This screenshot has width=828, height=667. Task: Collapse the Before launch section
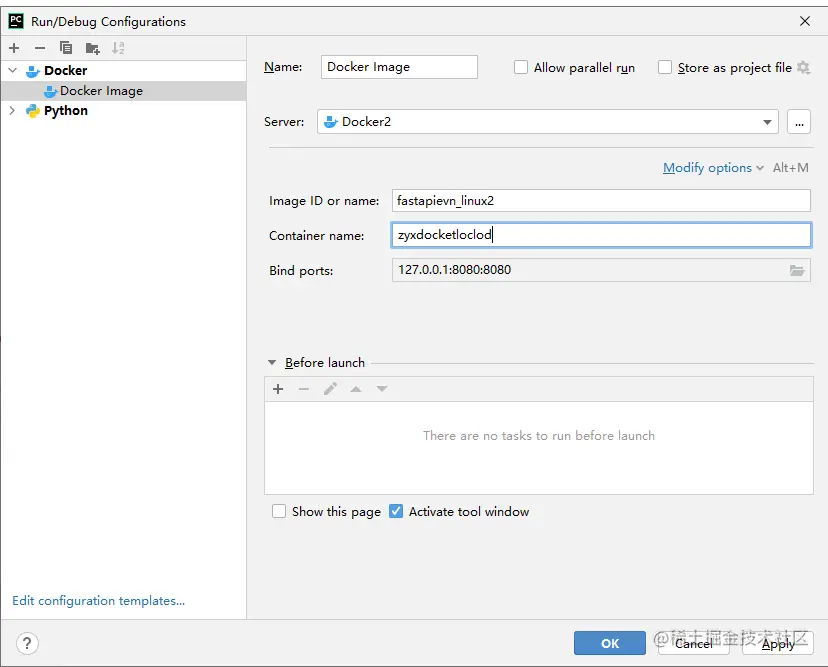click(272, 363)
